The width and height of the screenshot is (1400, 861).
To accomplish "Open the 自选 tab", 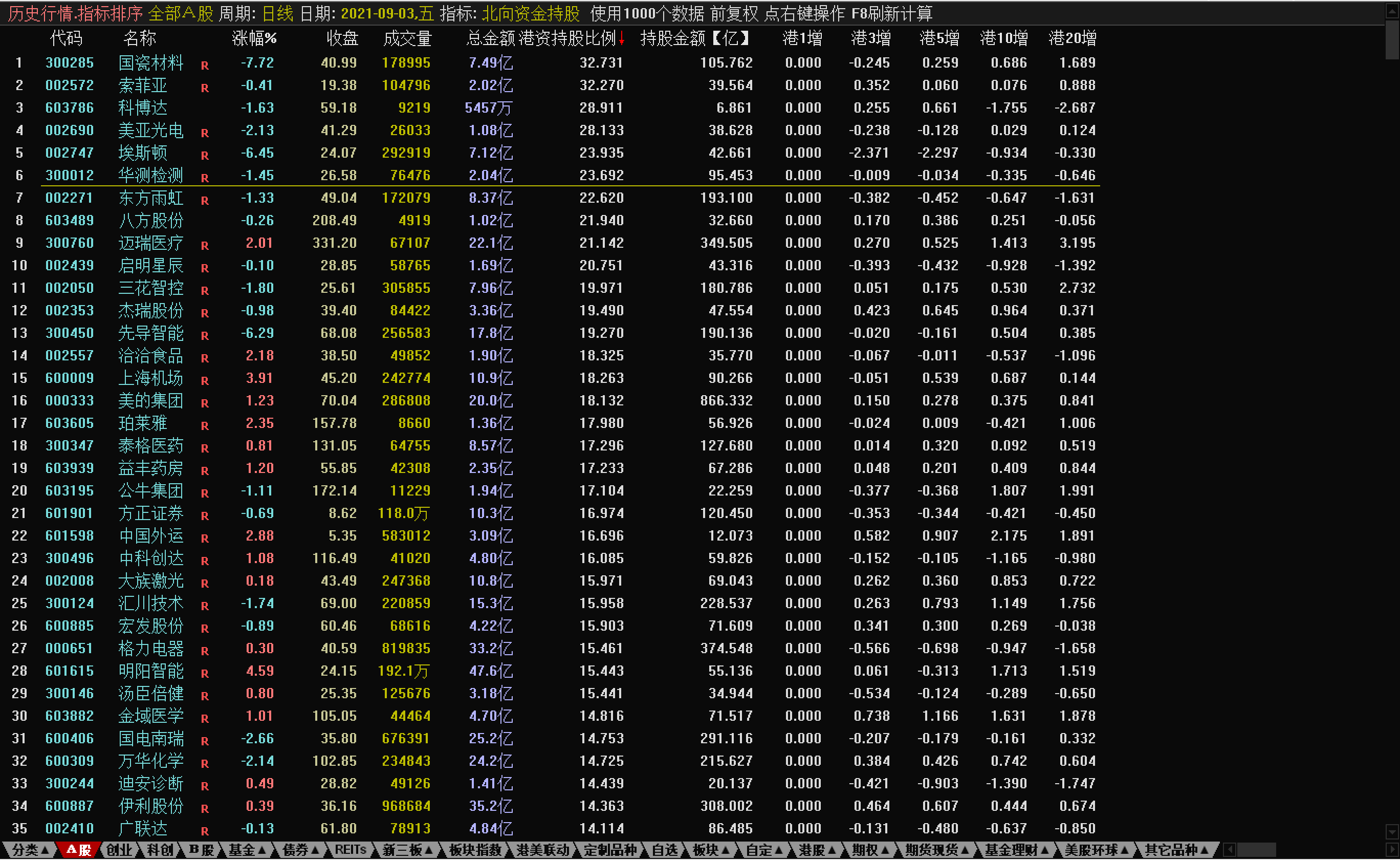I will [664, 850].
